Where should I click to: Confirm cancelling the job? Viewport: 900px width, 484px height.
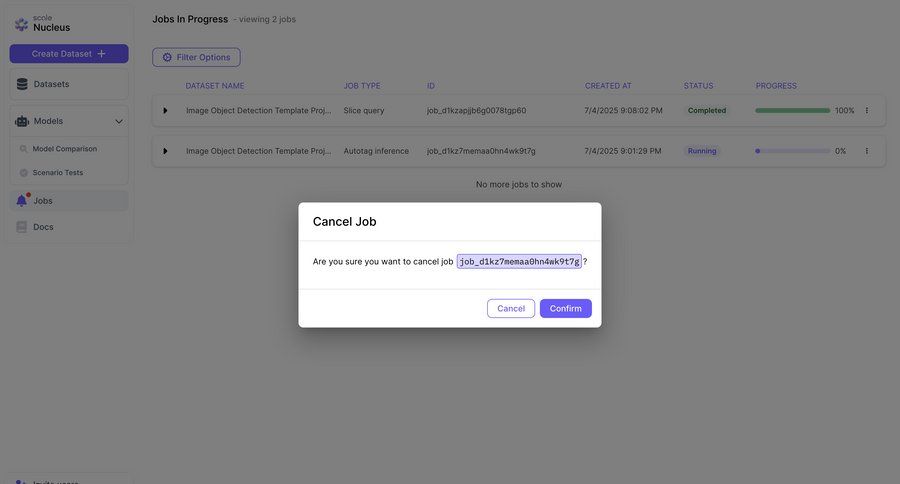tap(565, 308)
